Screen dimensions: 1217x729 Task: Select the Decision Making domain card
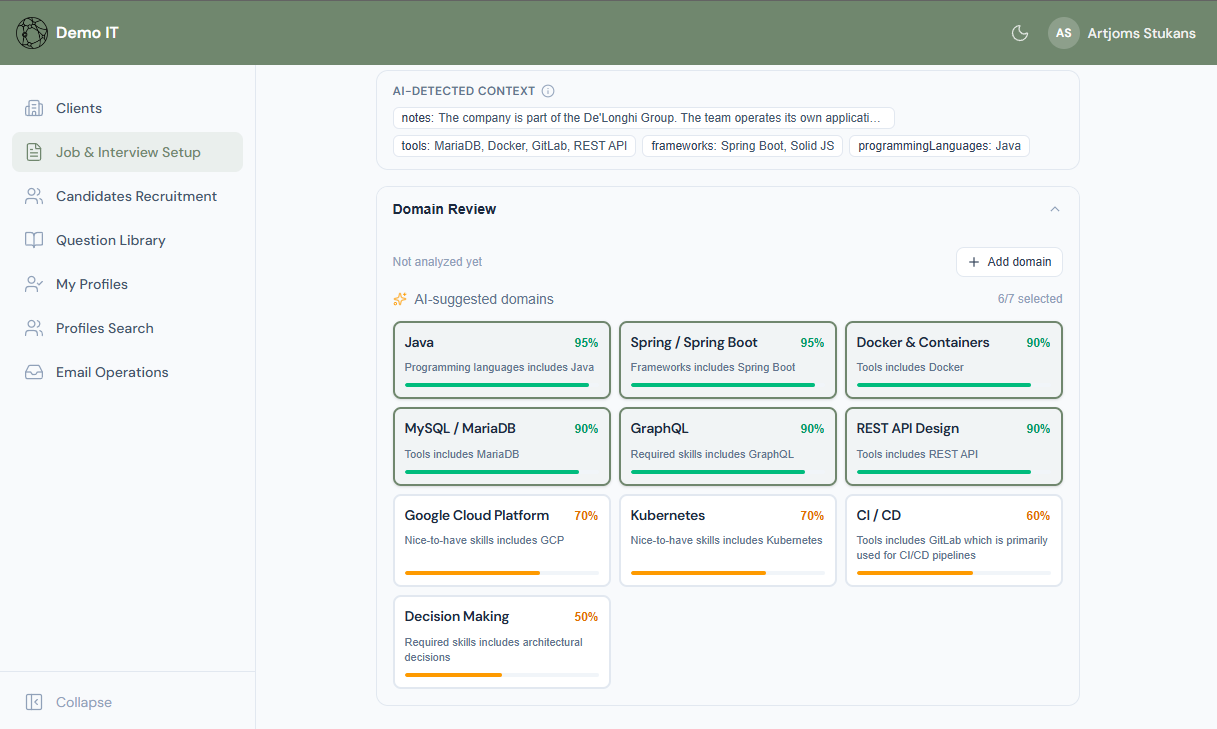click(x=502, y=642)
